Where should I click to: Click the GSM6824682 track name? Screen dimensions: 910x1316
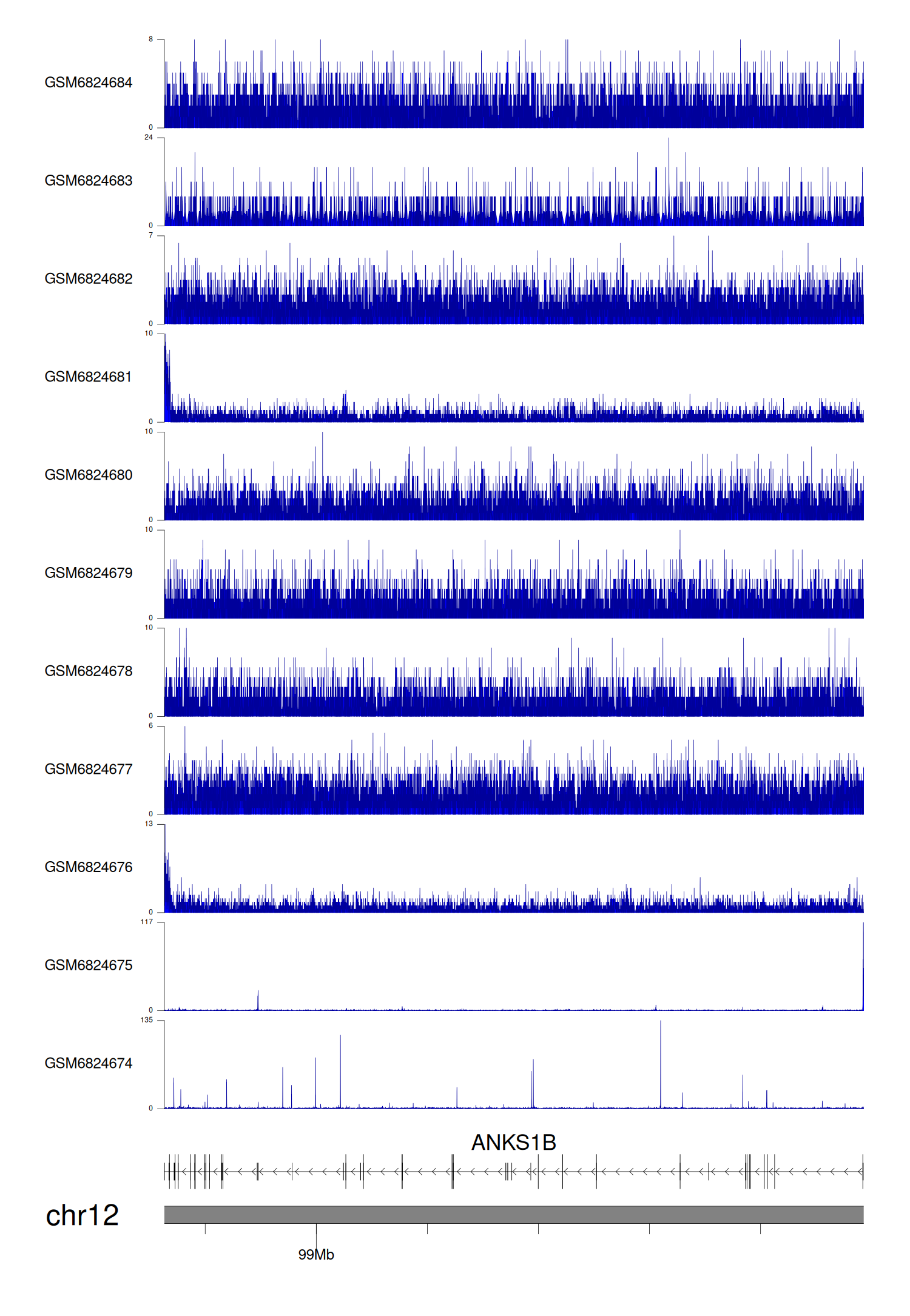coord(89,279)
